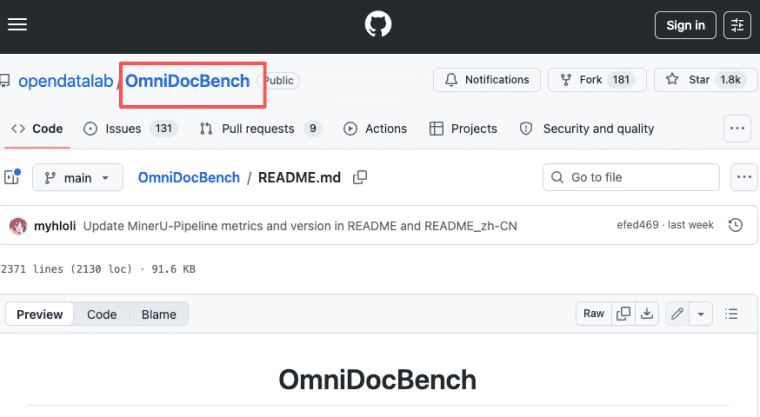Open the OmniDocBench repository link in header
Screen dimensions: 760x417
coord(187,81)
